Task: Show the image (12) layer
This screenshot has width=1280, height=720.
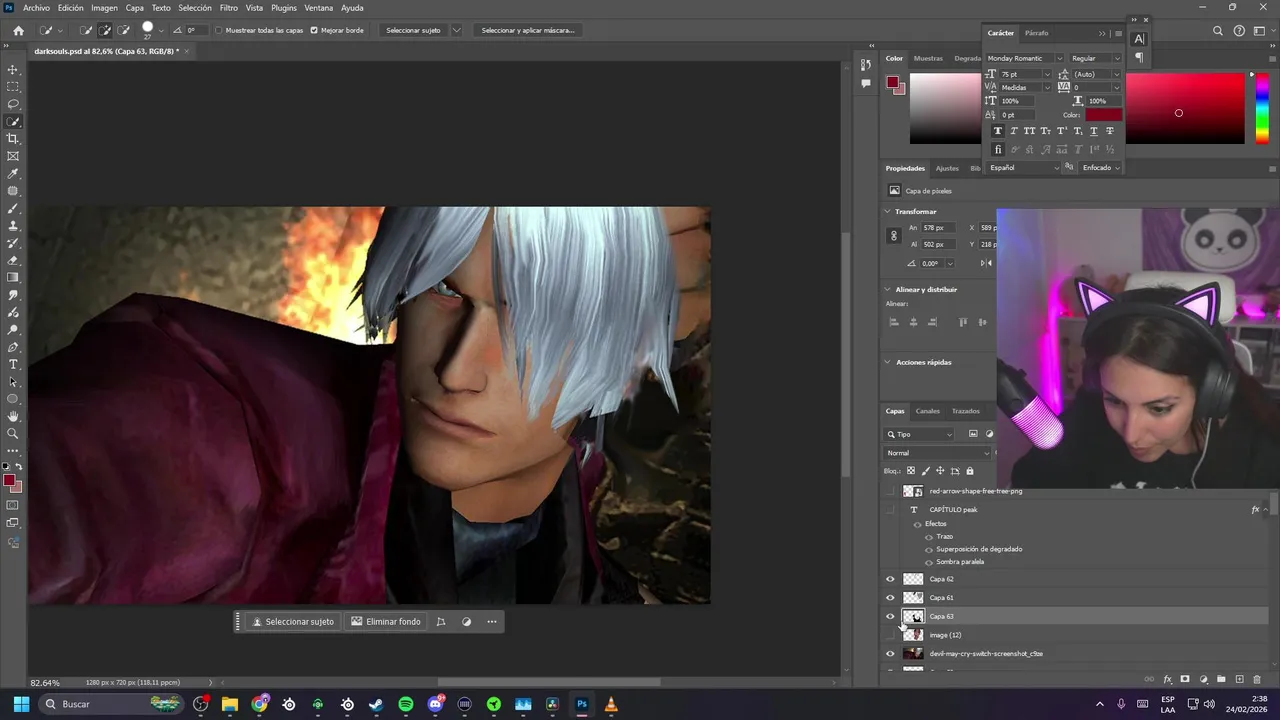Action: click(890, 635)
